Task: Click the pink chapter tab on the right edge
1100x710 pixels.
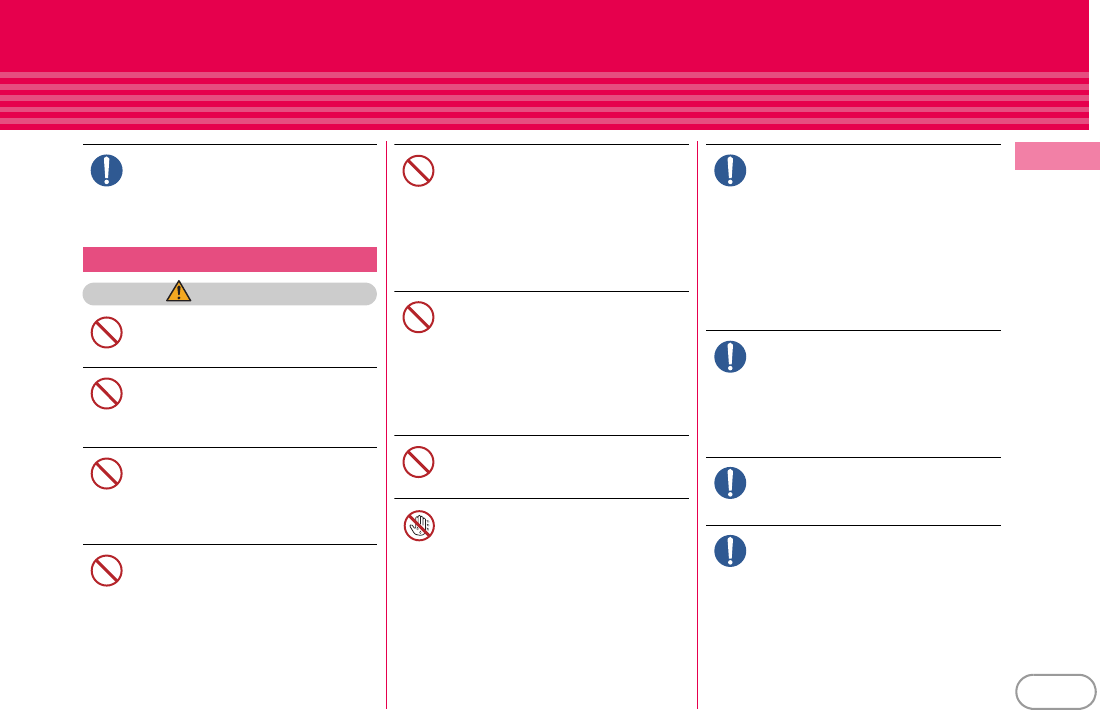Action: [x=1057, y=156]
